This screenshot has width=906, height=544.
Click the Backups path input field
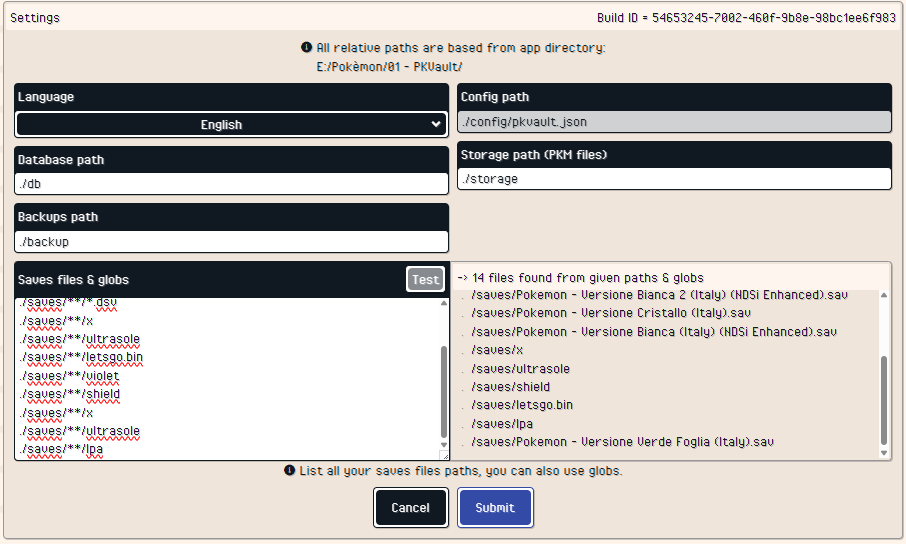pos(231,241)
